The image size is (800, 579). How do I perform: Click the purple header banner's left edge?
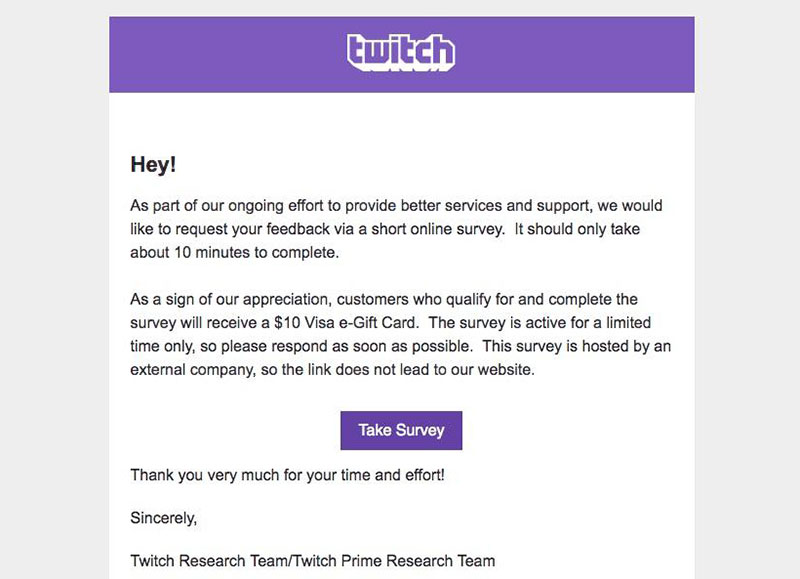(113, 55)
